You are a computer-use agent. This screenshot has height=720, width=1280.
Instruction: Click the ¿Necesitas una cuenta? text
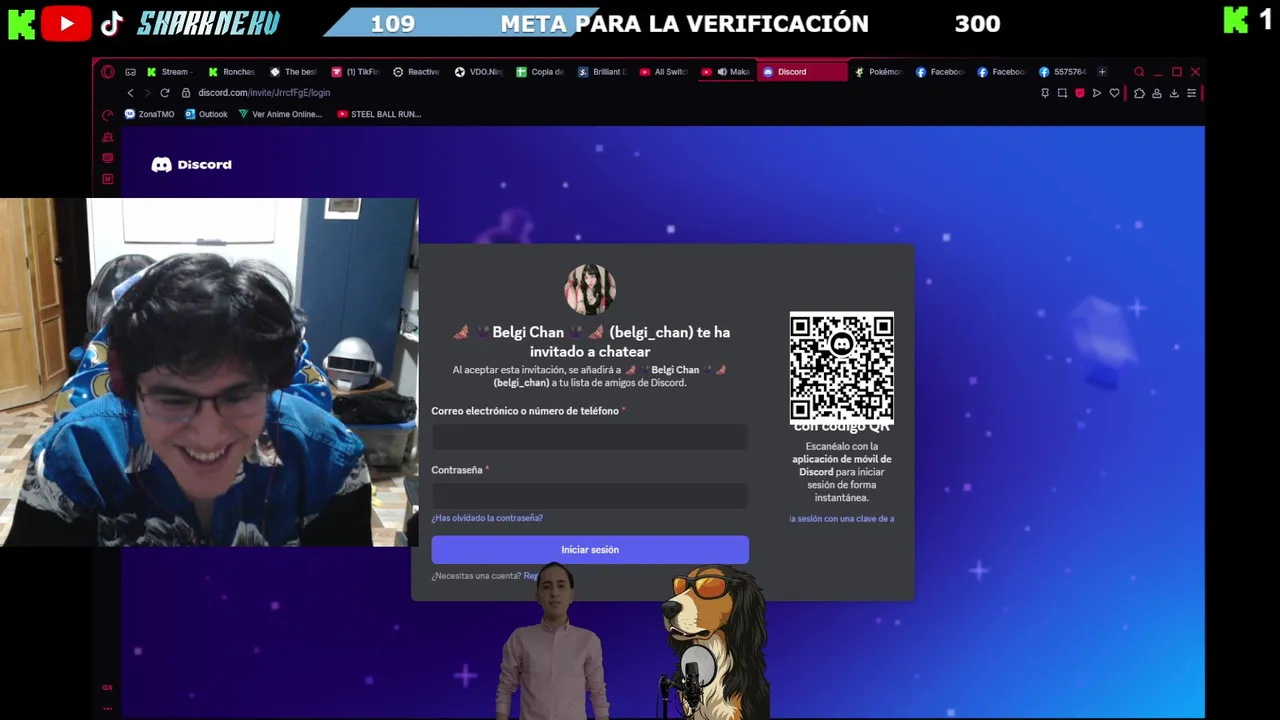pyautogui.click(x=476, y=576)
